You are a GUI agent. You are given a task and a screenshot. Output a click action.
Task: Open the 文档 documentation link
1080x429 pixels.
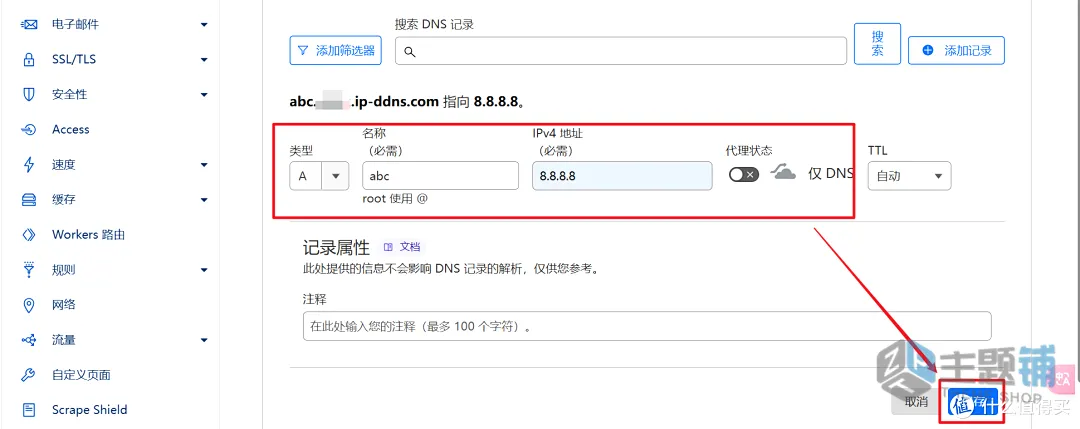[410, 247]
